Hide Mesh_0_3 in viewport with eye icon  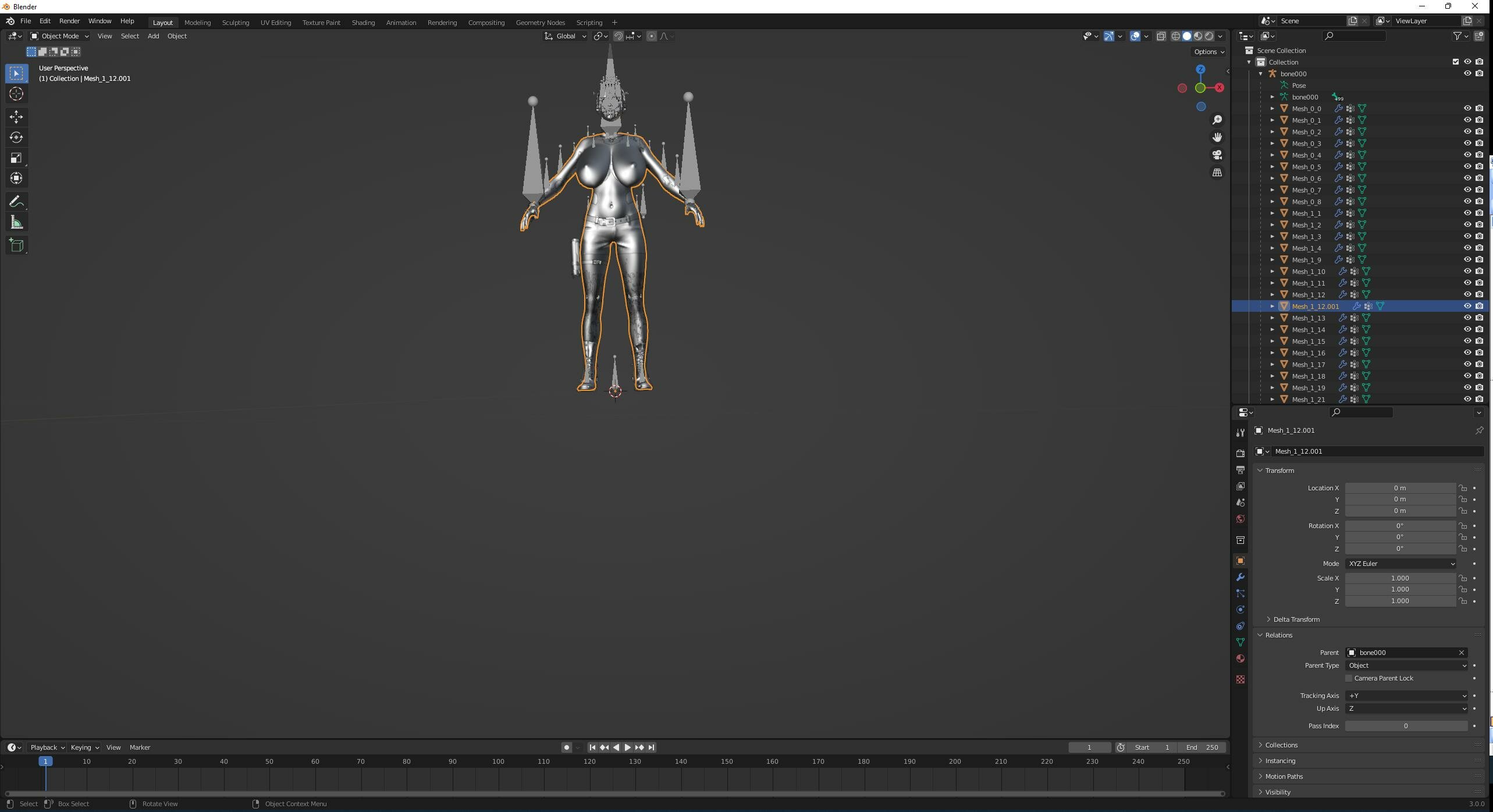click(1467, 143)
